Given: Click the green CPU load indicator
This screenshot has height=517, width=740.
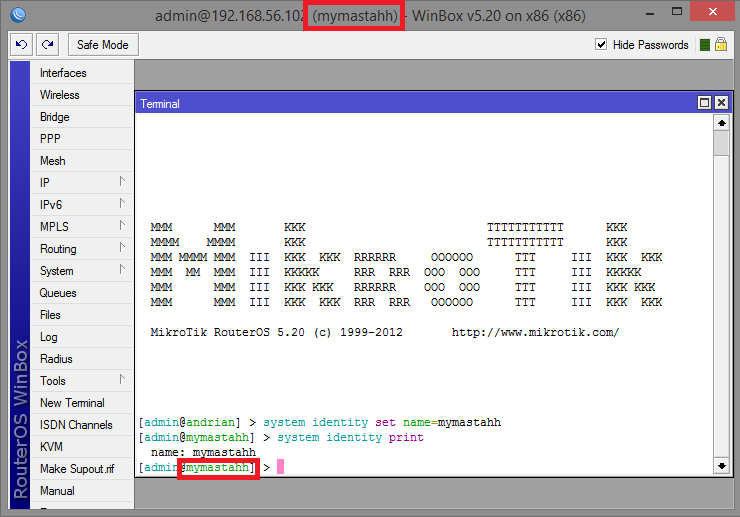Looking at the screenshot, I should tap(705, 45).
